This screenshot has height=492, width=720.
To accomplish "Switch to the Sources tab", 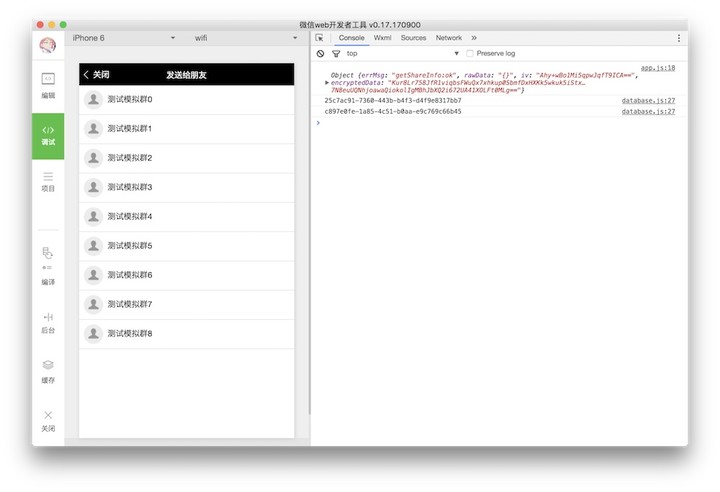I will (x=413, y=38).
